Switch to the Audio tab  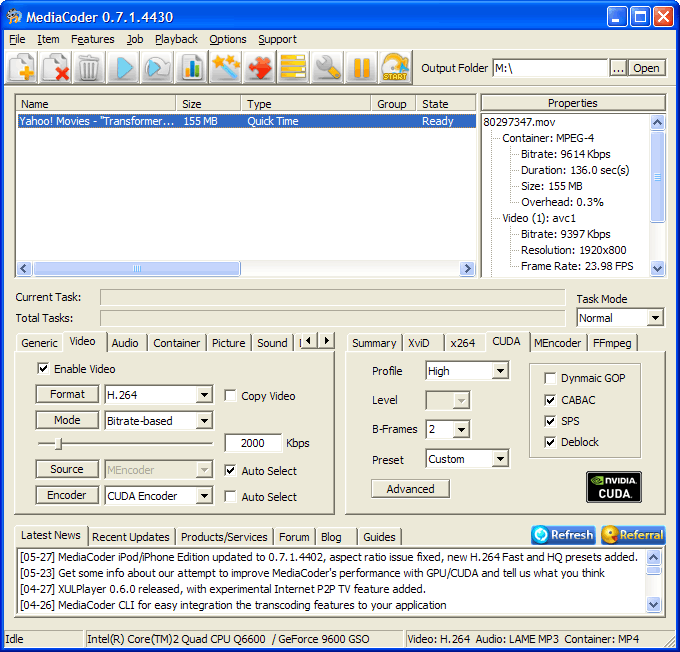[125, 343]
